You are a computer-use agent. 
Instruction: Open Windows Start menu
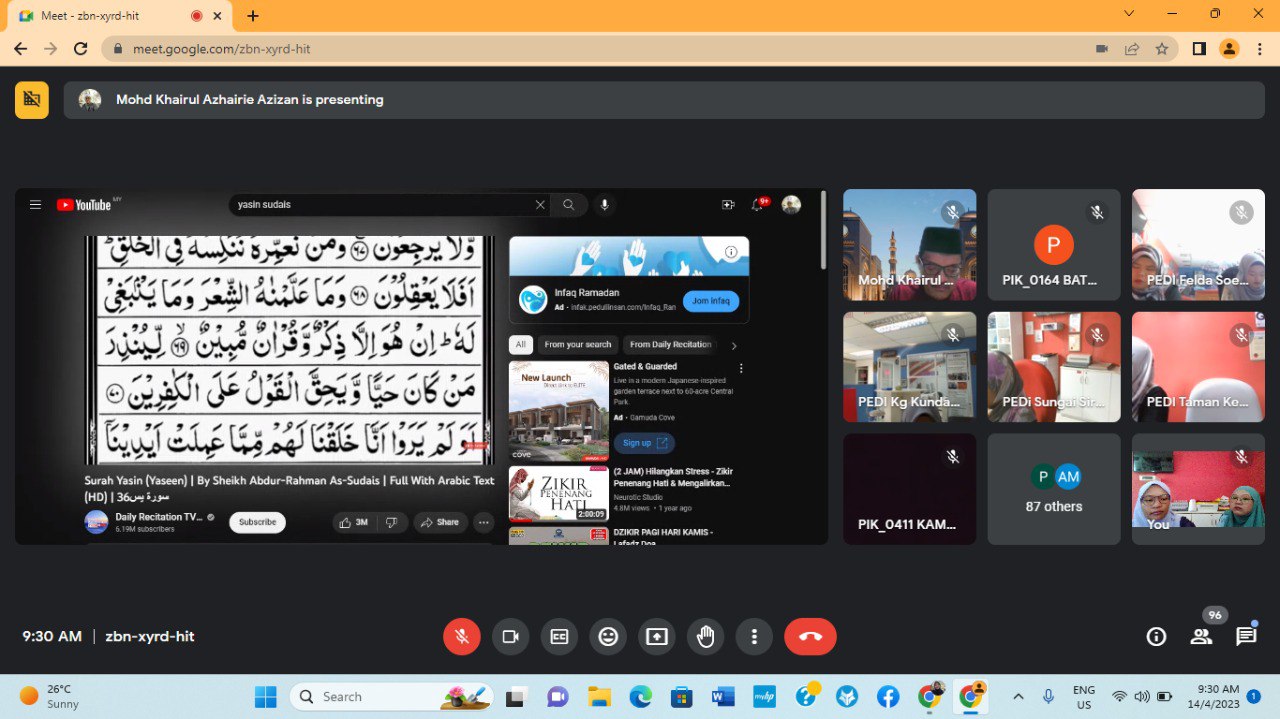(x=265, y=697)
